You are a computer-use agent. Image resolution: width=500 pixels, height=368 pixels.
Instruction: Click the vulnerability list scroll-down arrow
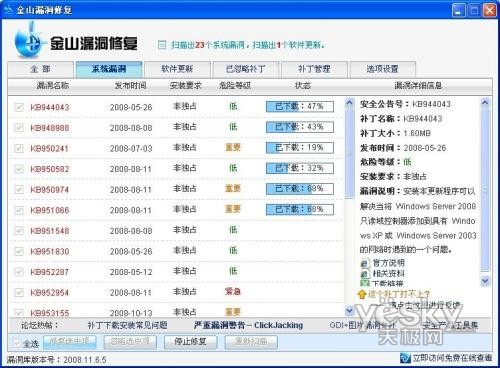click(x=349, y=311)
